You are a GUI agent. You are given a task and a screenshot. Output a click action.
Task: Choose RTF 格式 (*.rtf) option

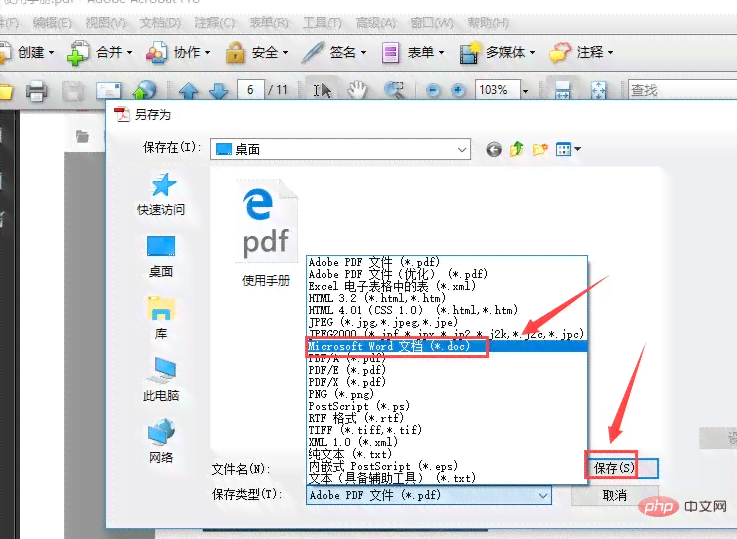(447, 418)
